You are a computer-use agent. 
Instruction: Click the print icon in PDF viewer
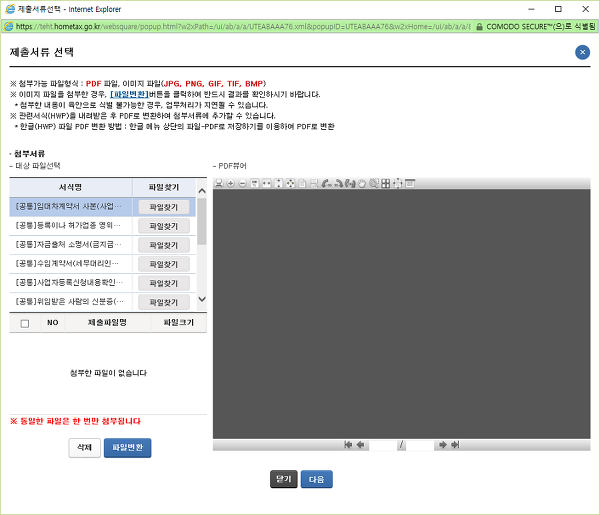218,183
